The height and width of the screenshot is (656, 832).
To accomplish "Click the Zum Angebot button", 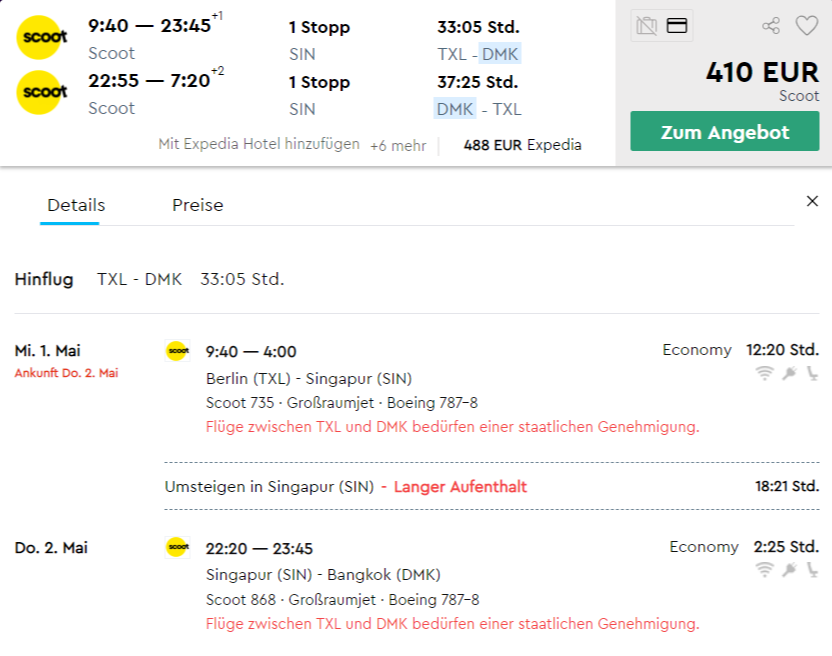I will pyautogui.click(x=724, y=131).
